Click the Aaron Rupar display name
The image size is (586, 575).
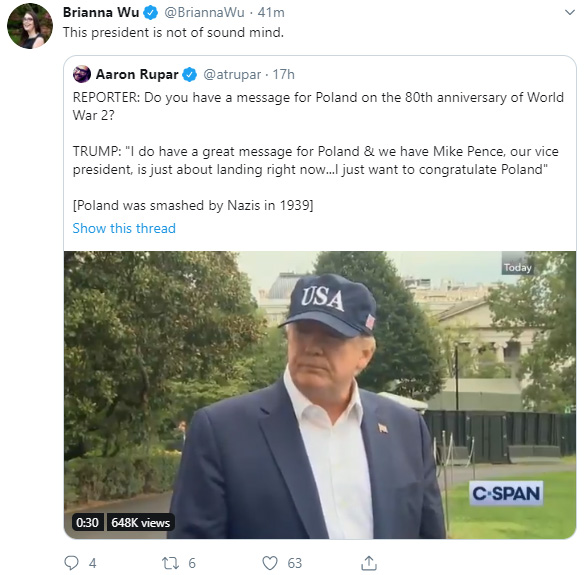137,74
